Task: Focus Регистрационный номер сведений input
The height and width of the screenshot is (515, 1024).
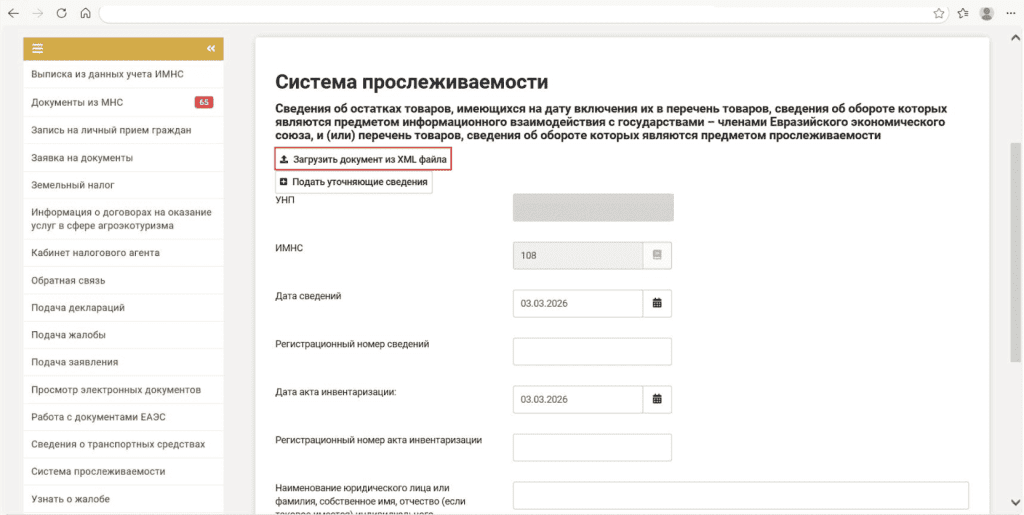Action: pyautogui.click(x=592, y=351)
